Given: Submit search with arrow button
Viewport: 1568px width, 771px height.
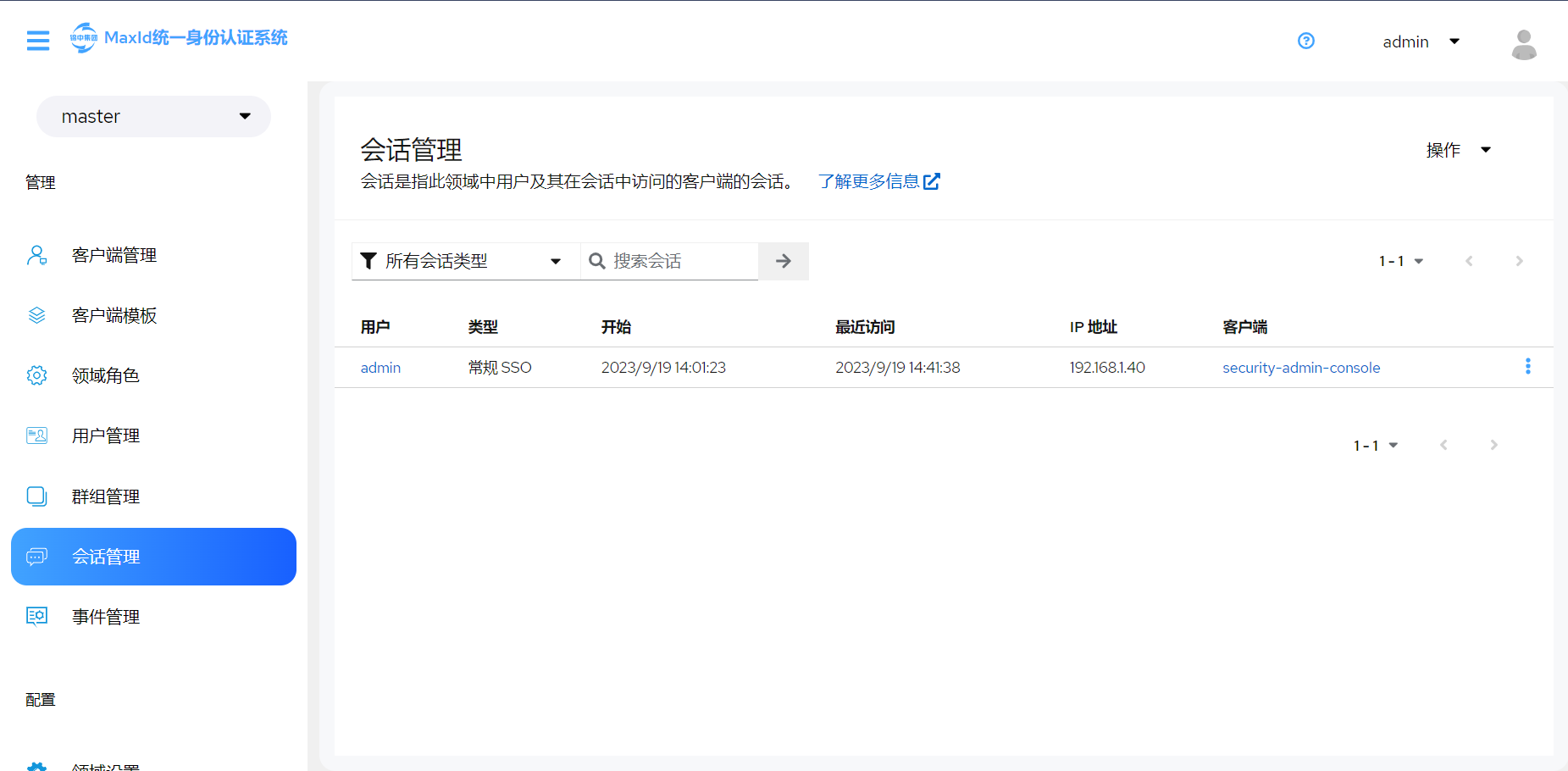Looking at the screenshot, I should click(784, 261).
